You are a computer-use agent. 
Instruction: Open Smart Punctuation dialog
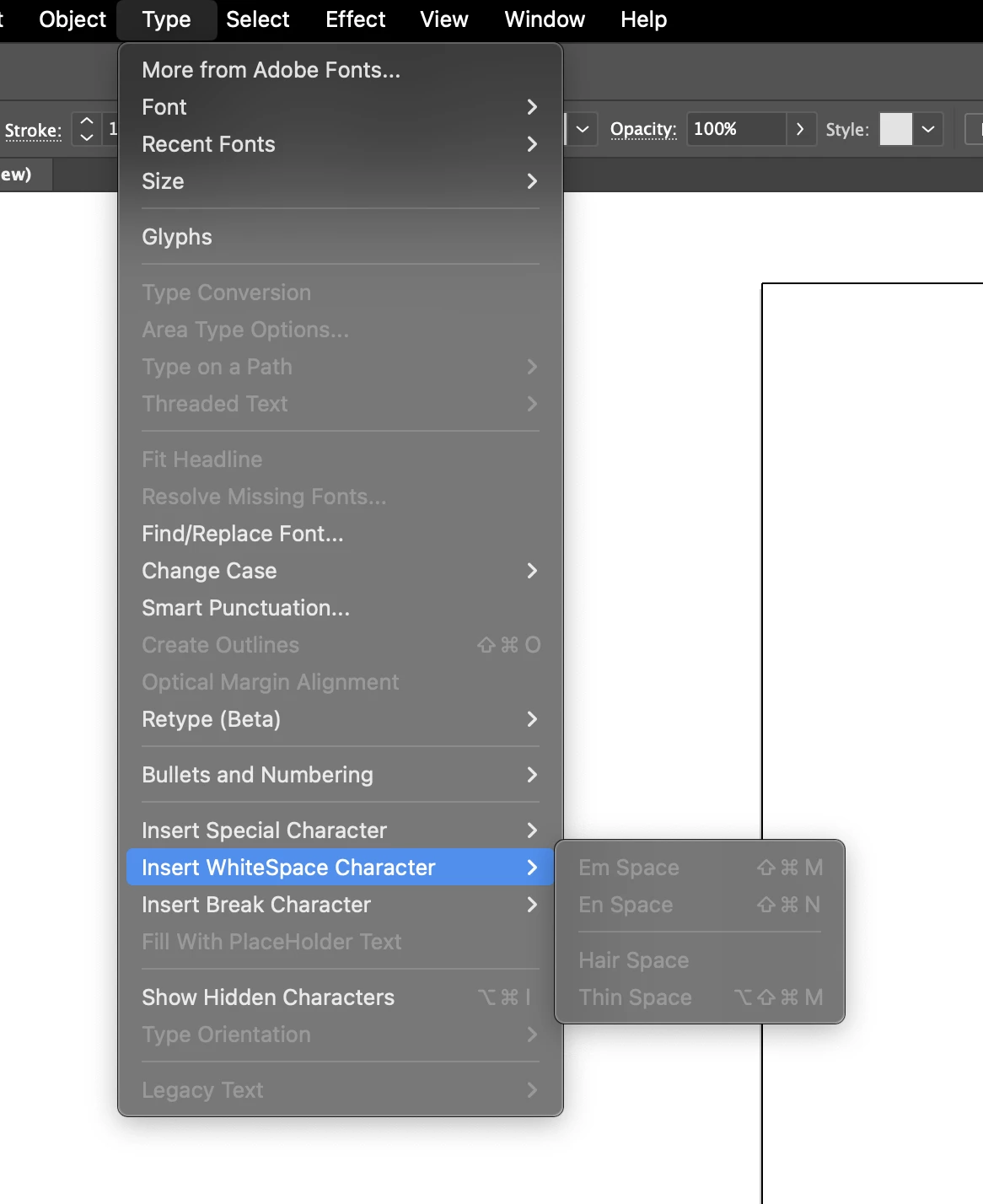(x=340, y=608)
